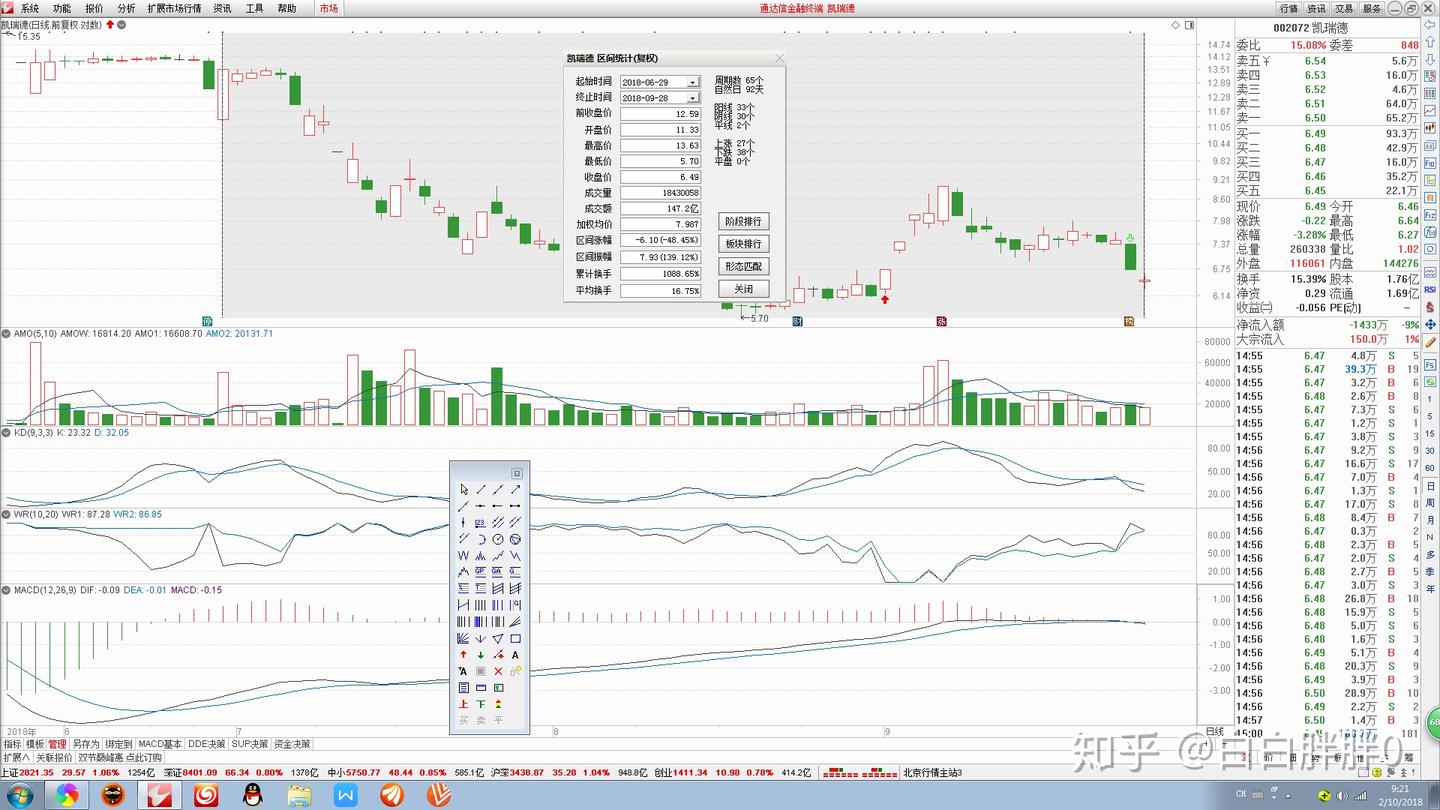
Task: Click the 另存为 tab
Action: [86, 744]
